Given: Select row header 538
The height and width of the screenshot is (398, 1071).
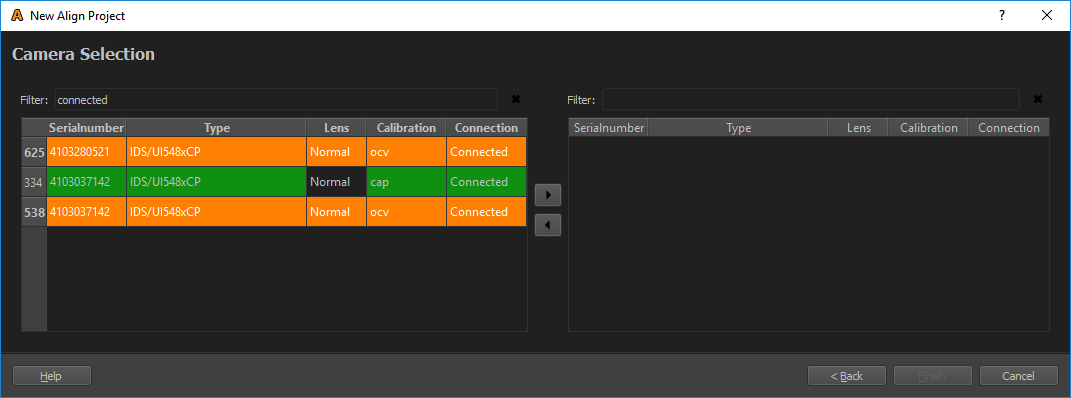Looking at the screenshot, I should tap(34, 212).
